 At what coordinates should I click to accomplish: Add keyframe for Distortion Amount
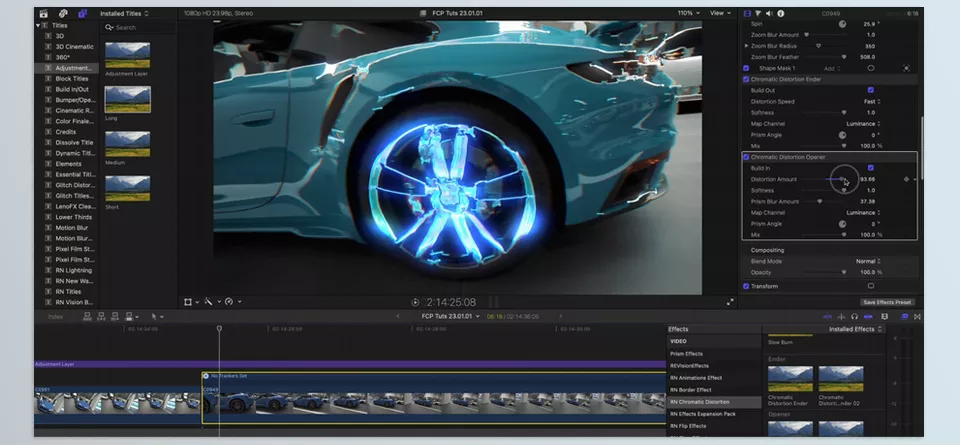[906, 179]
